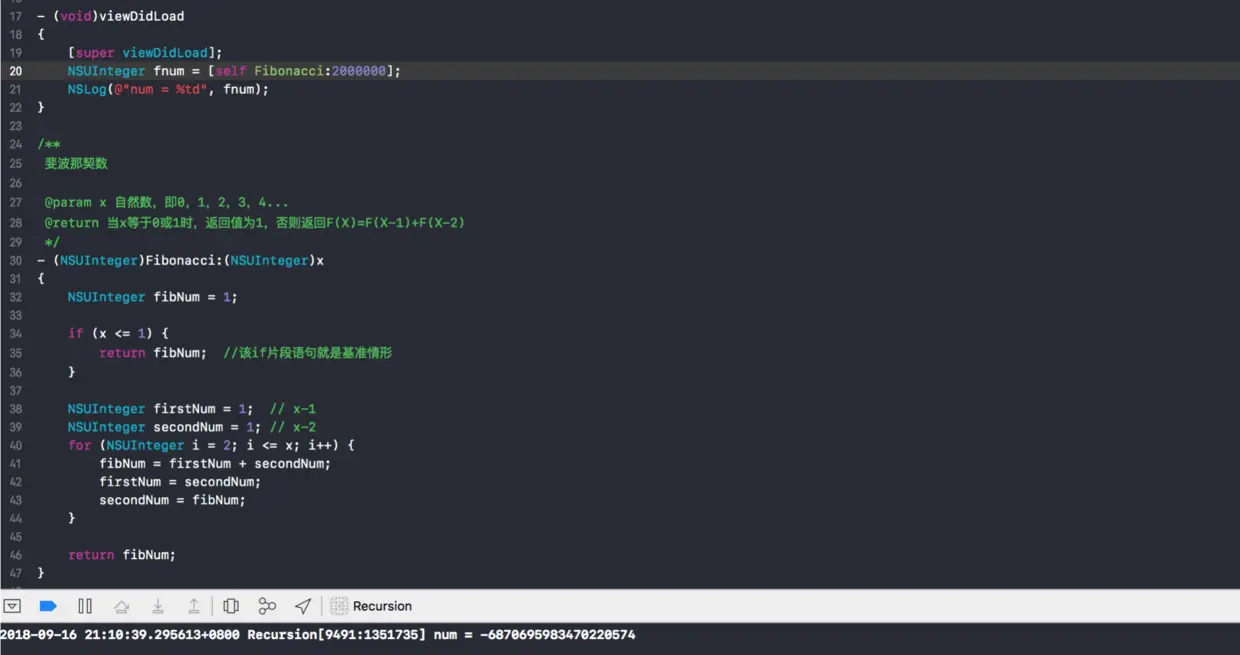
Task: Open the Debug View Hierarchy icon
Action: pos(231,606)
